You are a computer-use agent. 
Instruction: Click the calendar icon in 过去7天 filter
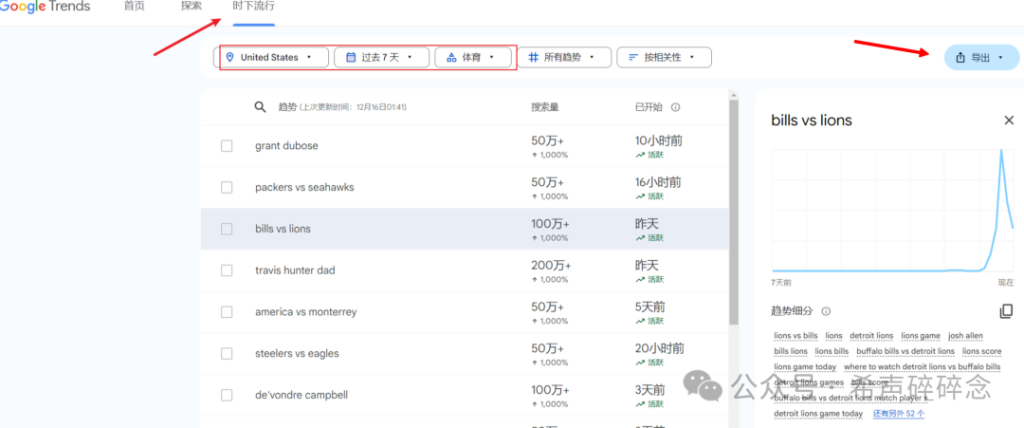pos(351,58)
